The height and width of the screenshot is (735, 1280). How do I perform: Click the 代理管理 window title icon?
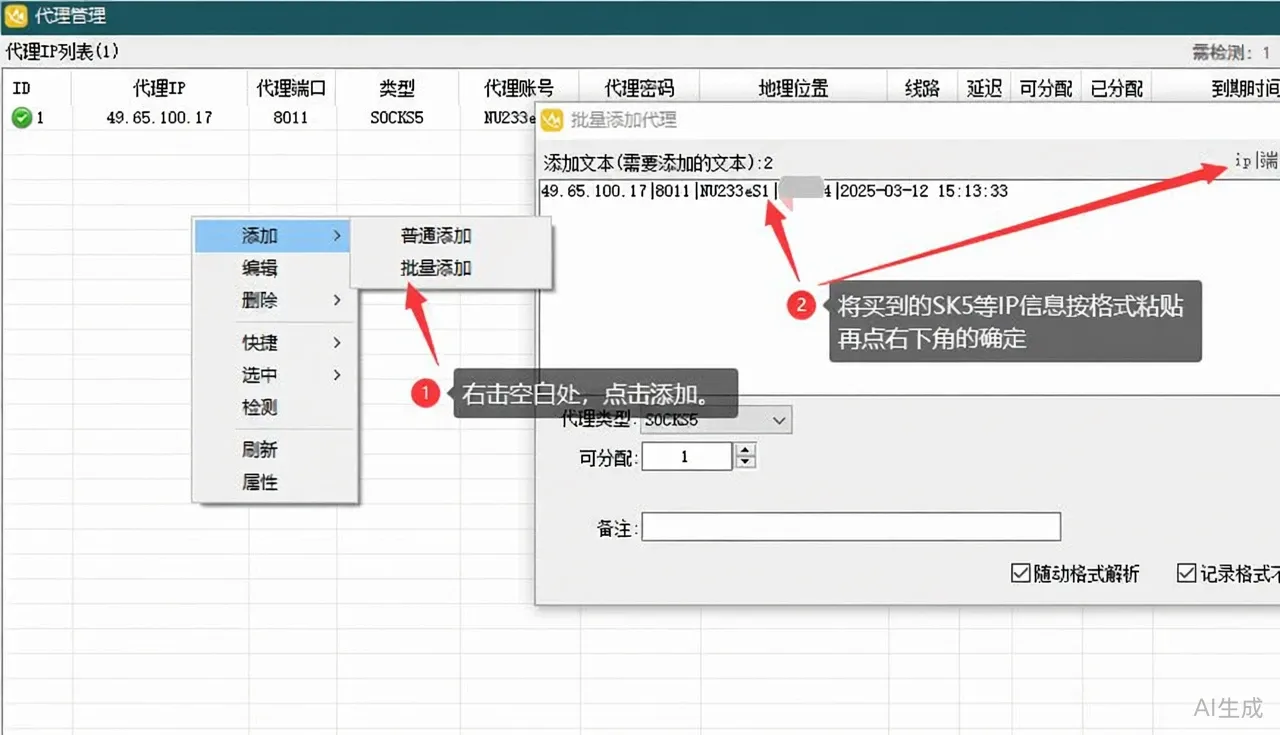point(17,16)
